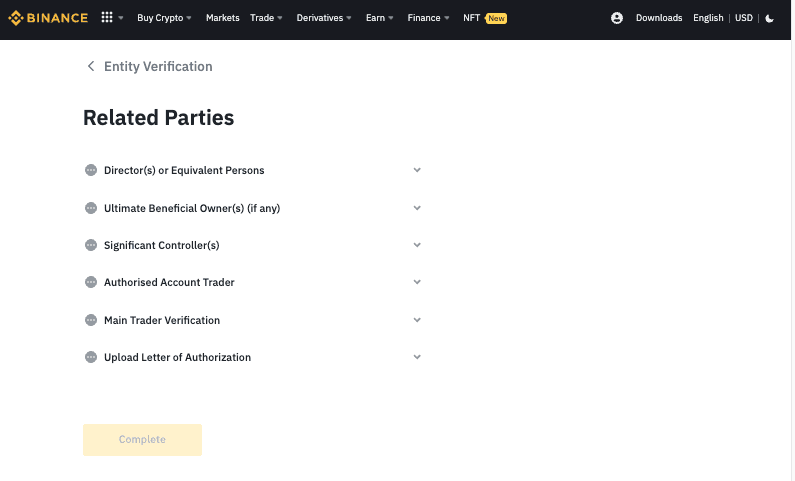Expand the Significant Controller(s) chevron
795x481 pixels.
pyautogui.click(x=417, y=245)
